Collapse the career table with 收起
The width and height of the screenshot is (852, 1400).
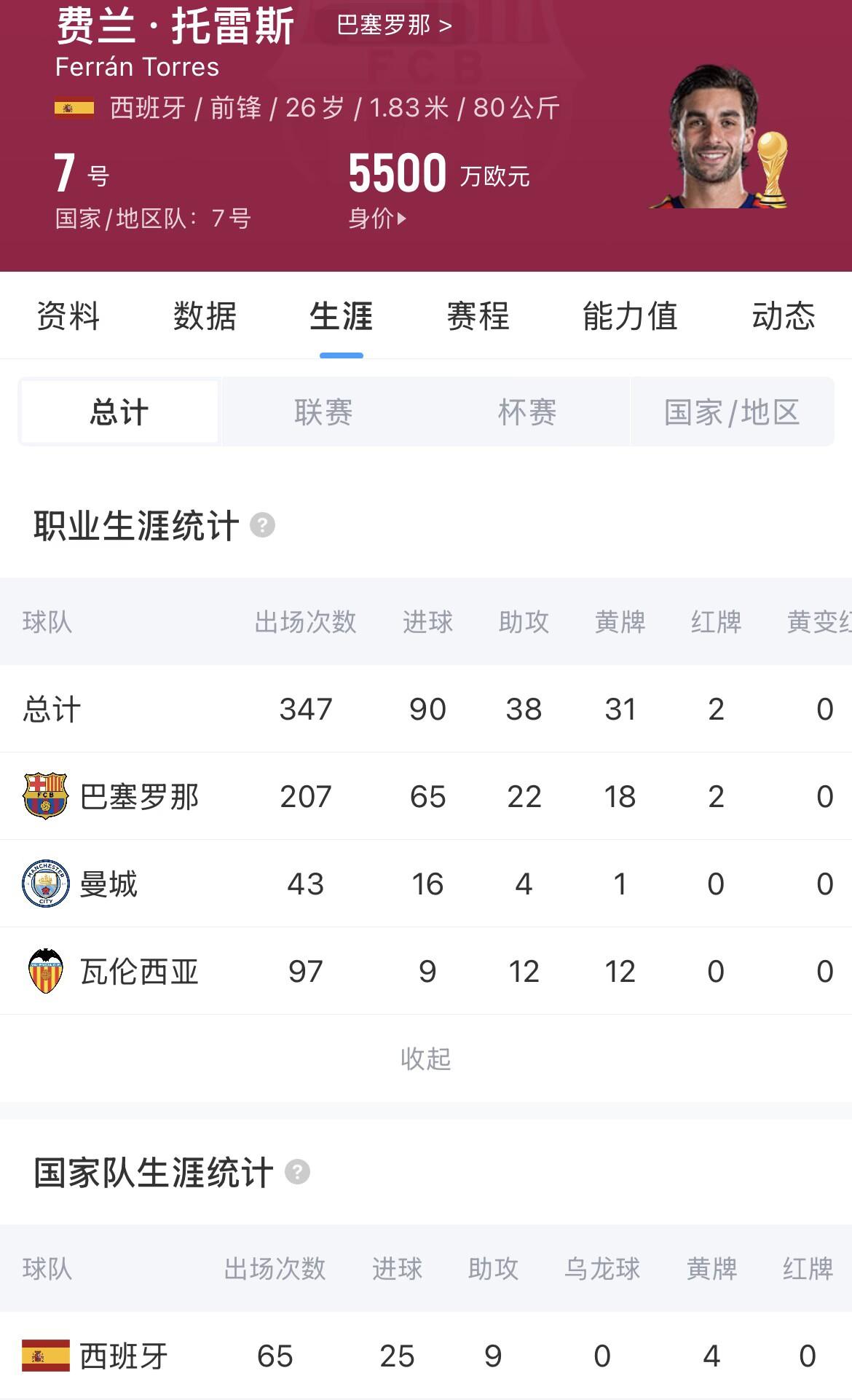click(x=426, y=1058)
